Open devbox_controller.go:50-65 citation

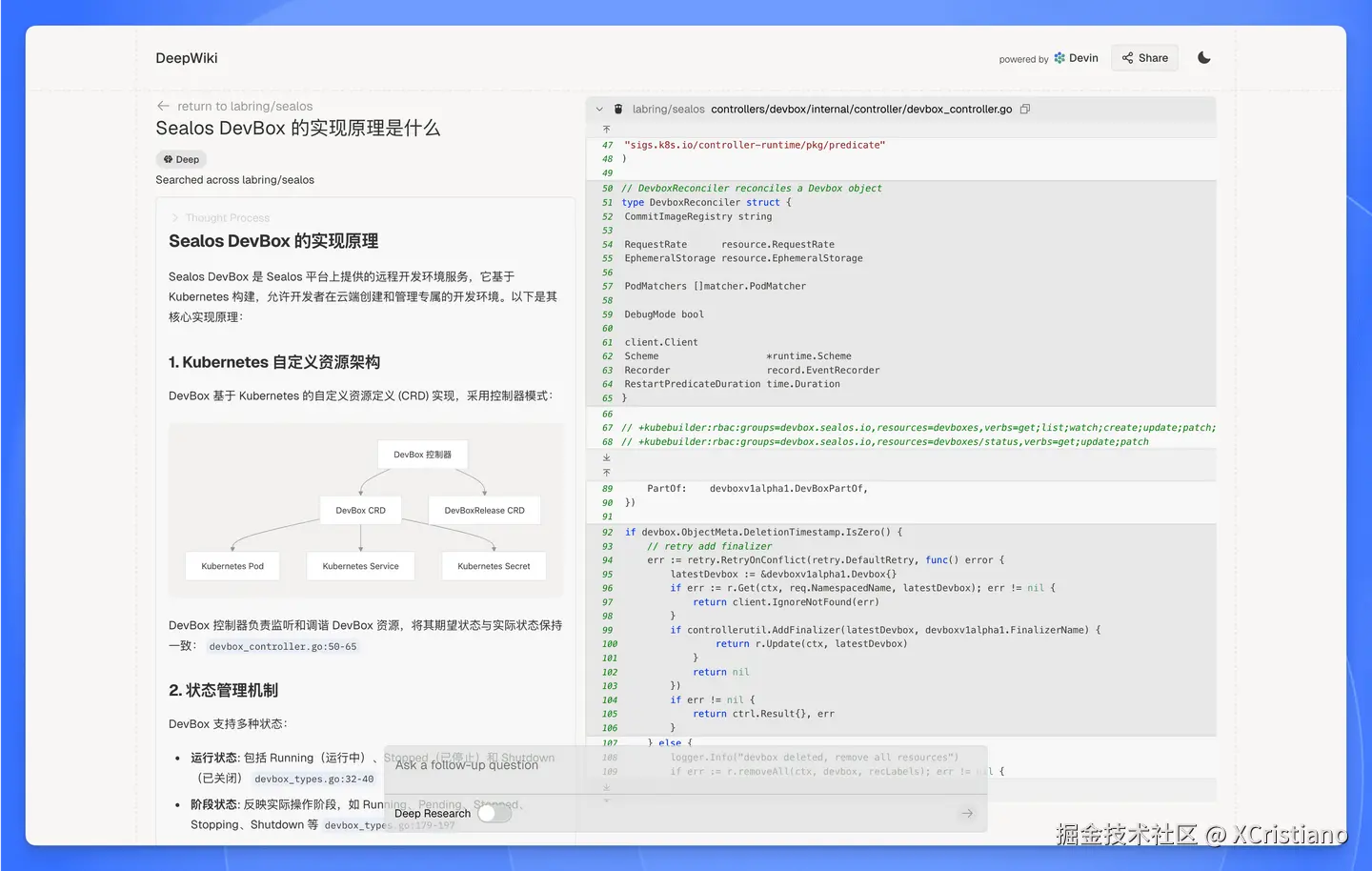tap(283, 647)
